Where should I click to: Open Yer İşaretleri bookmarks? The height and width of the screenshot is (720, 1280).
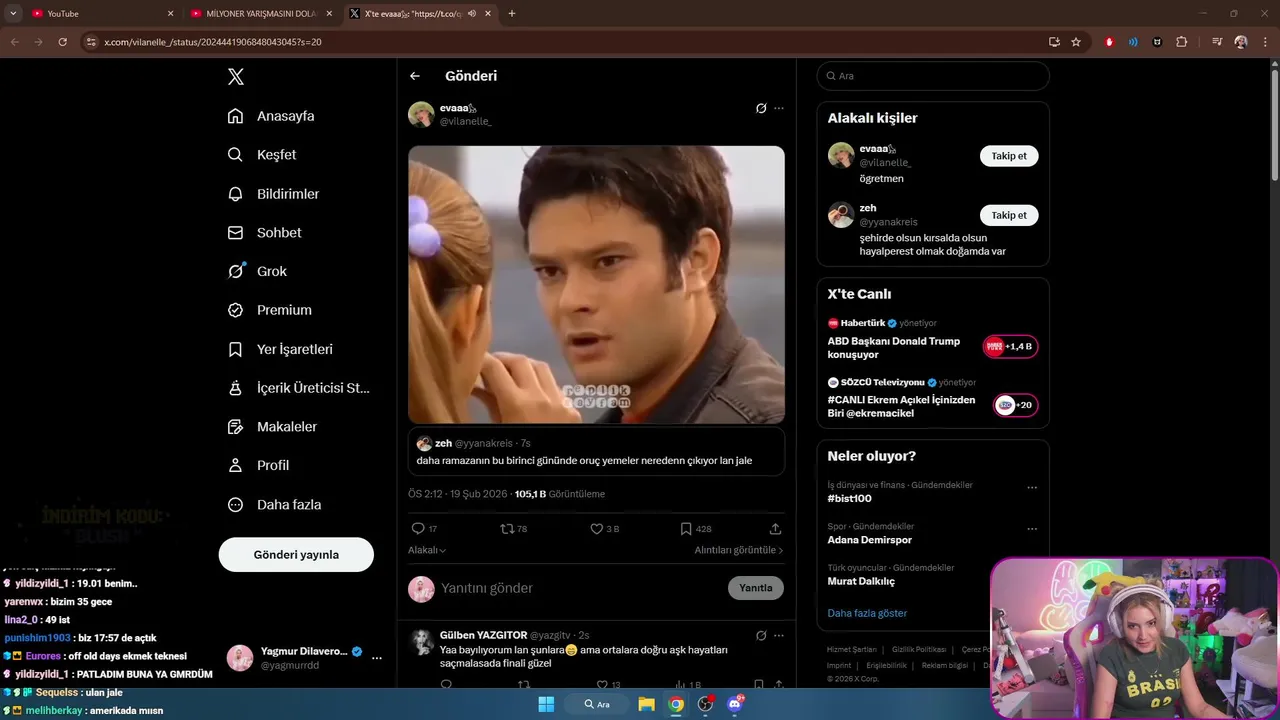pyautogui.click(x=280, y=349)
